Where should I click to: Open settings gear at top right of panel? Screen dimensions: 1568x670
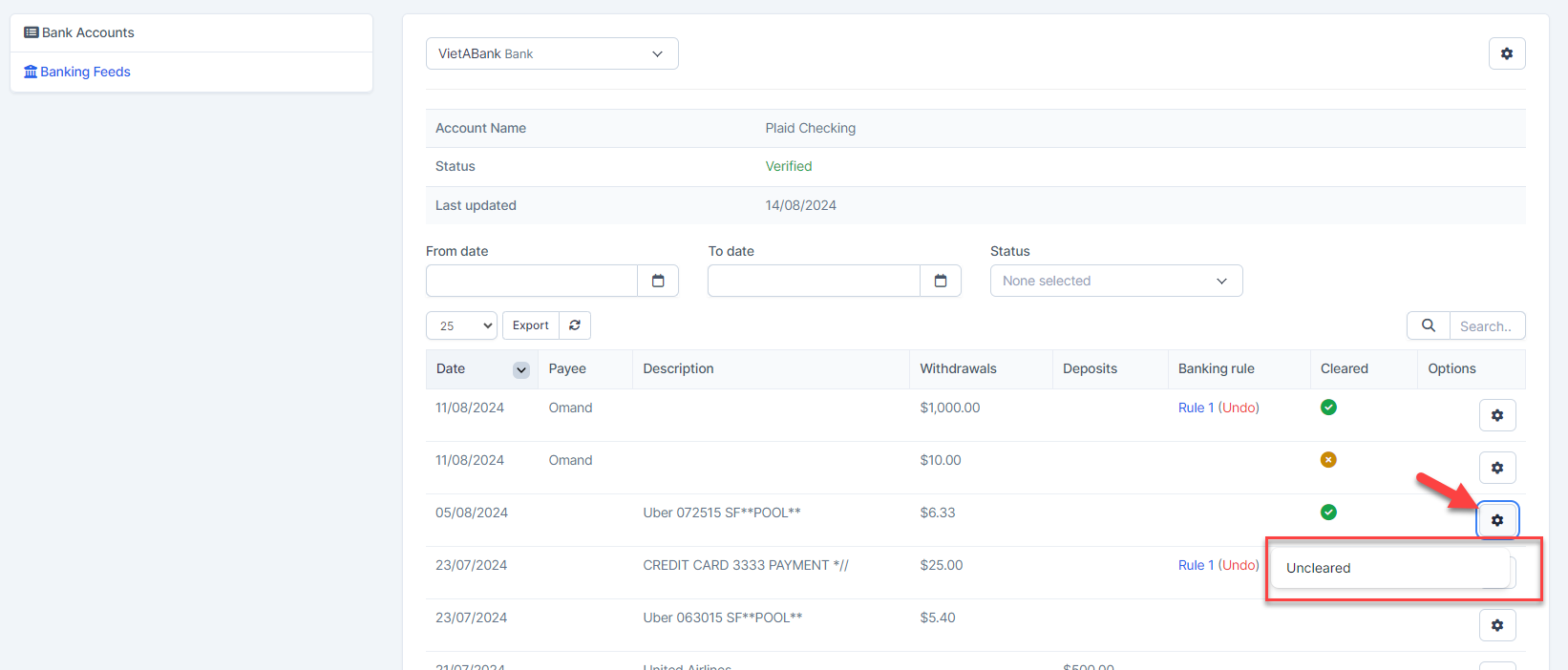click(1506, 53)
